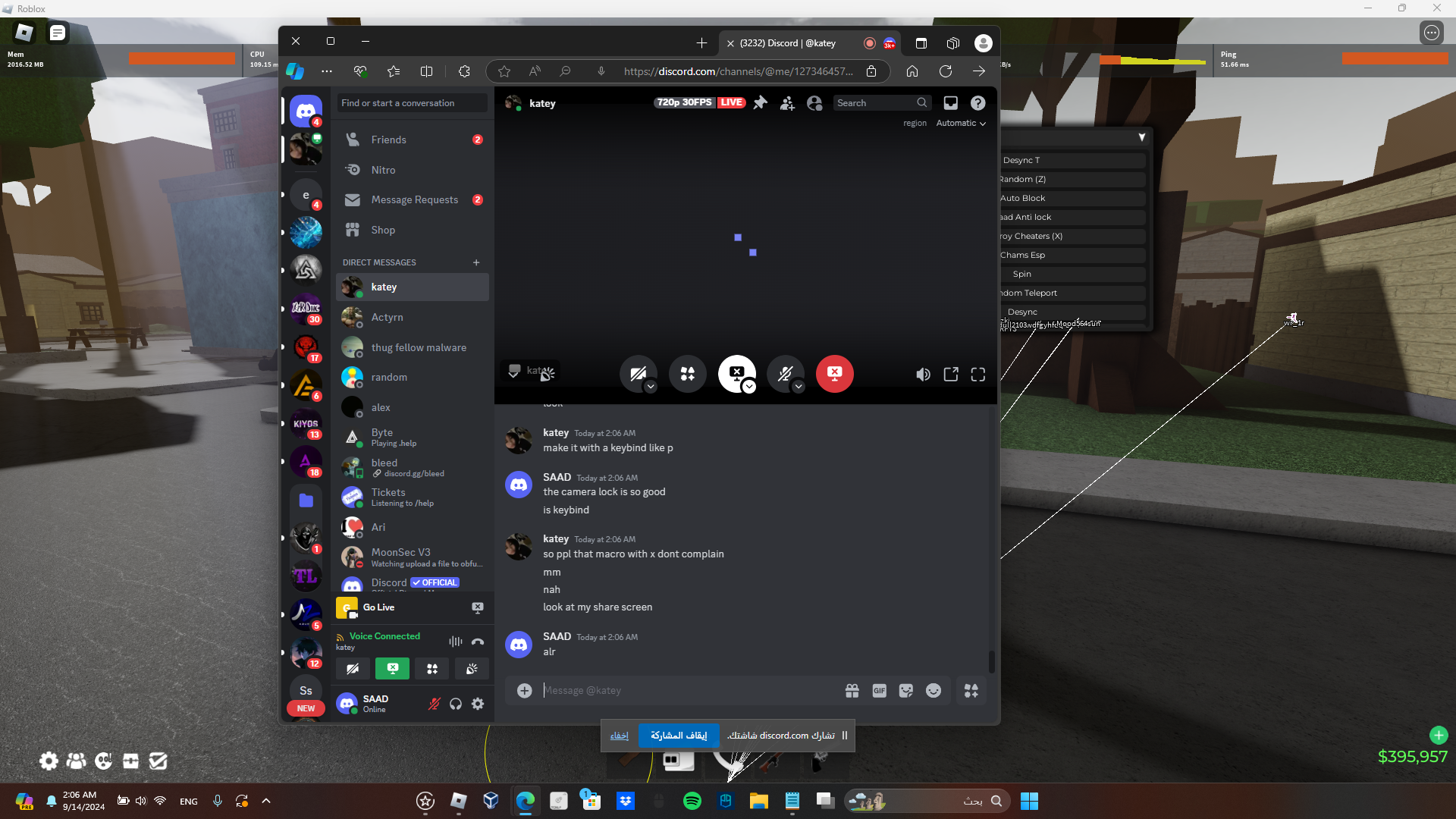Open the Roblox chat icon

tap(57, 33)
